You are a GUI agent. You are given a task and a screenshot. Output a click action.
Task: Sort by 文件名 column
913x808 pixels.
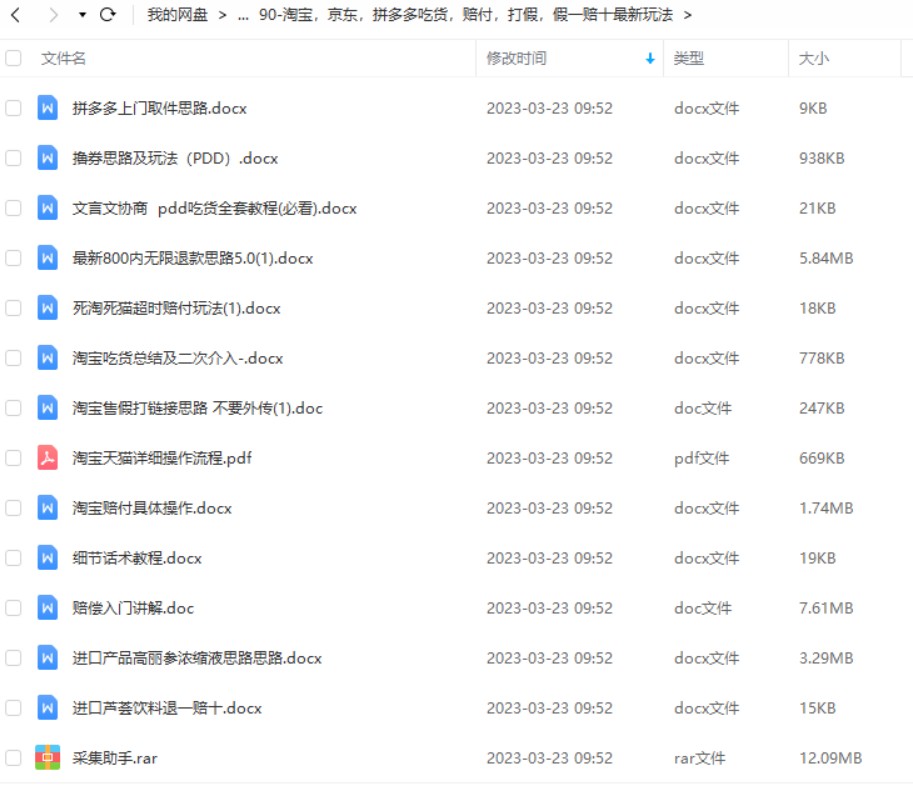tap(63, 58)
